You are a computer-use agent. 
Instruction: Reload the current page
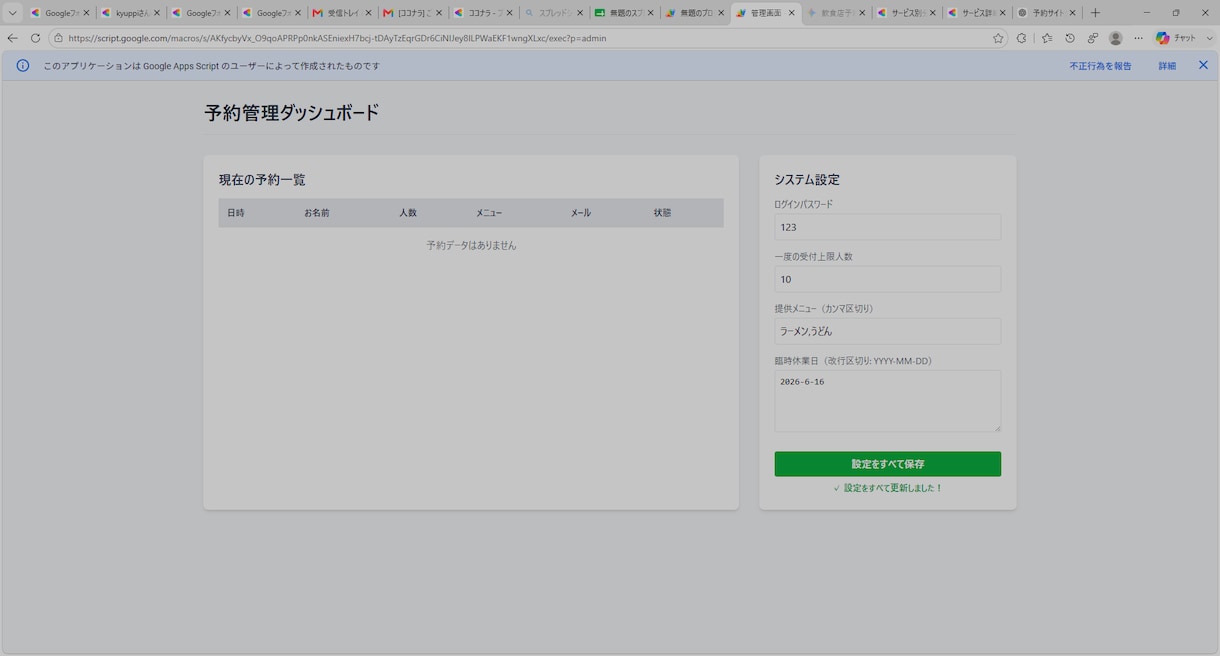[35, 38]
